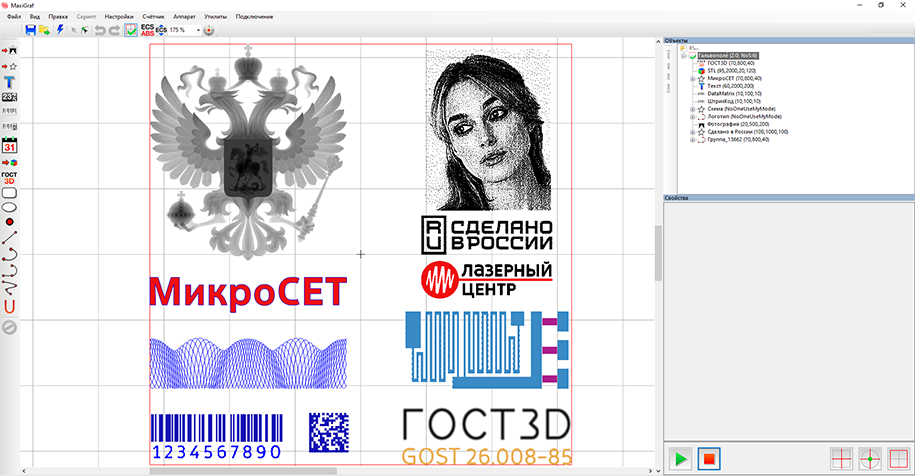This screenshot has height=476, width=915.
Task: Expand the Группа_13662 tree node
Action: coord(693,140)
